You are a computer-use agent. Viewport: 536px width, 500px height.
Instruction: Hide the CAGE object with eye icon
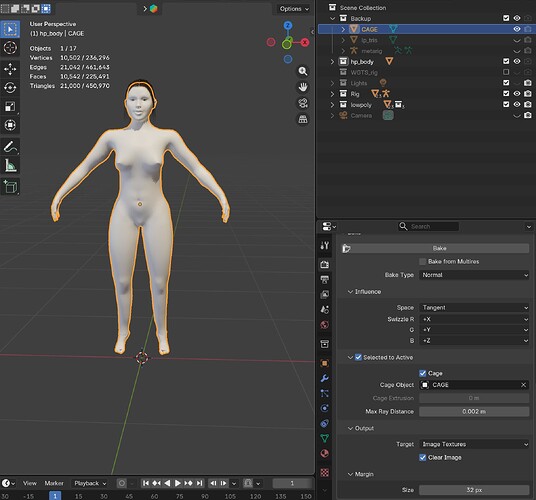[x=517, y=29]
